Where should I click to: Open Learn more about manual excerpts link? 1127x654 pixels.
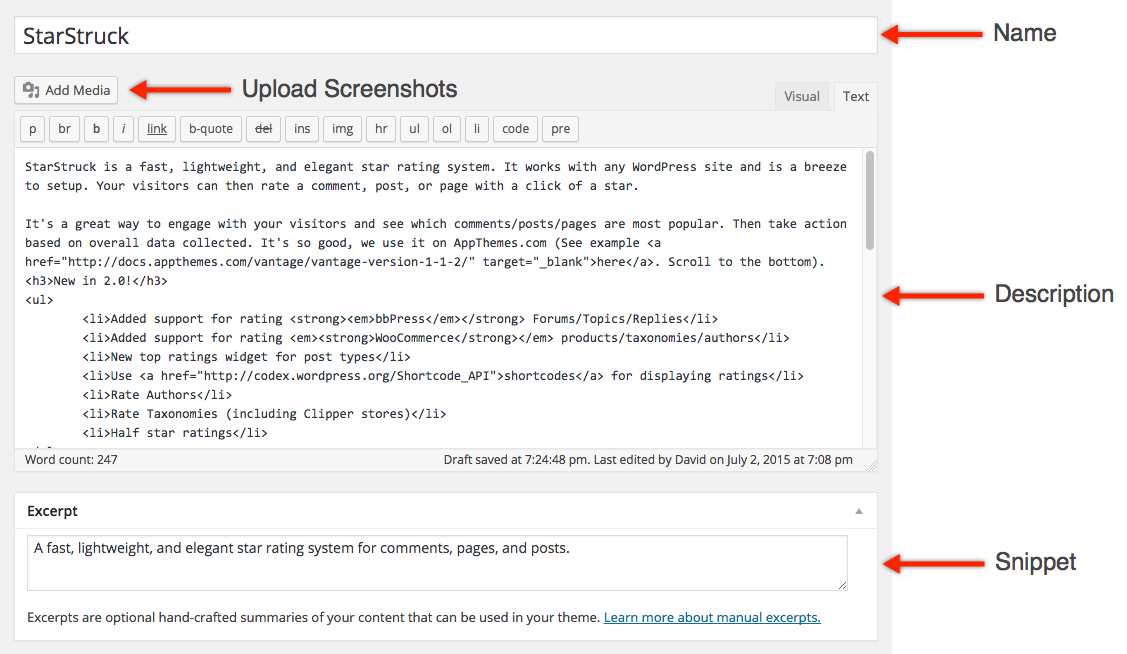coord(712,617)
